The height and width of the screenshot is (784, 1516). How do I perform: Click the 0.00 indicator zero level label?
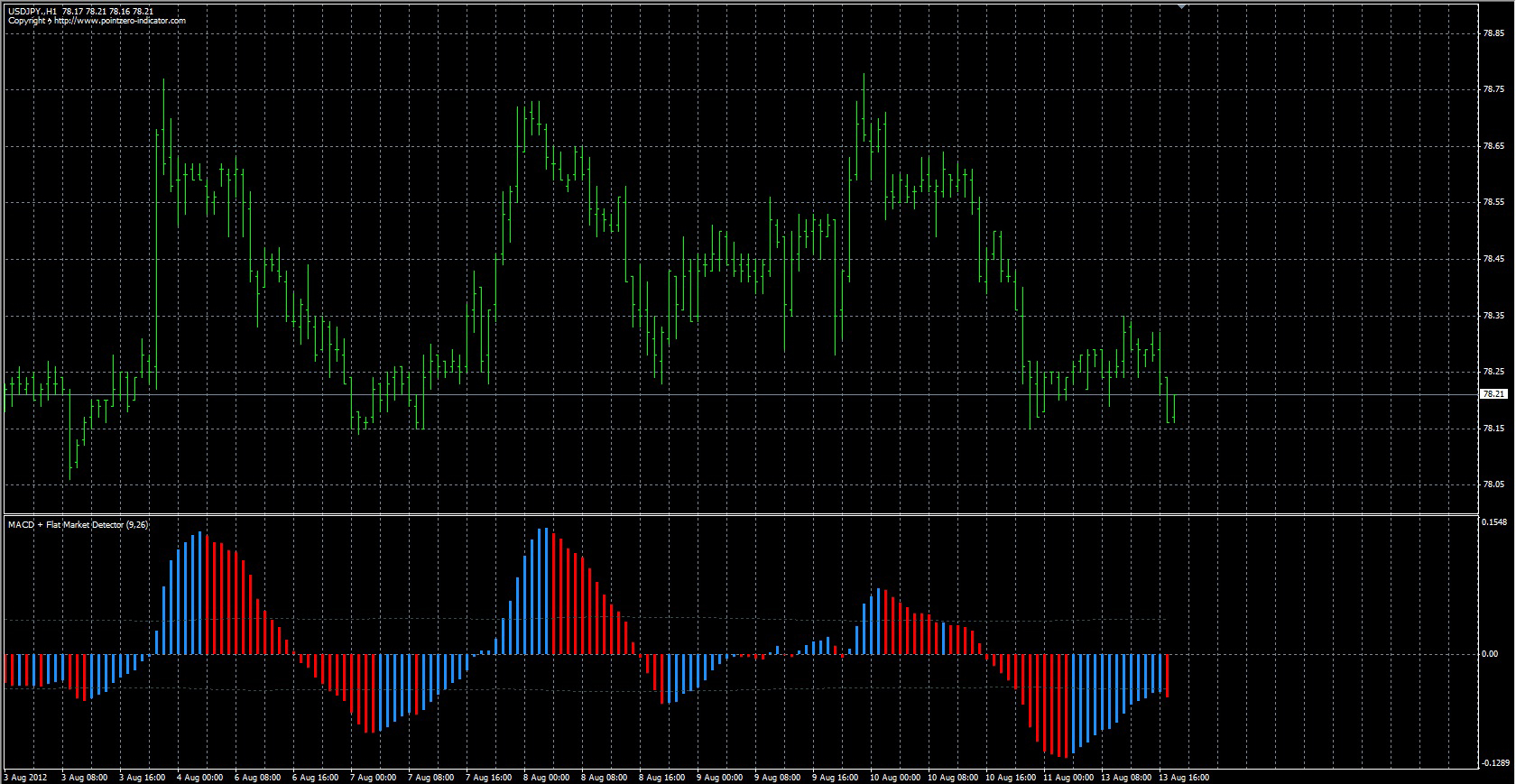(1490, 654)
